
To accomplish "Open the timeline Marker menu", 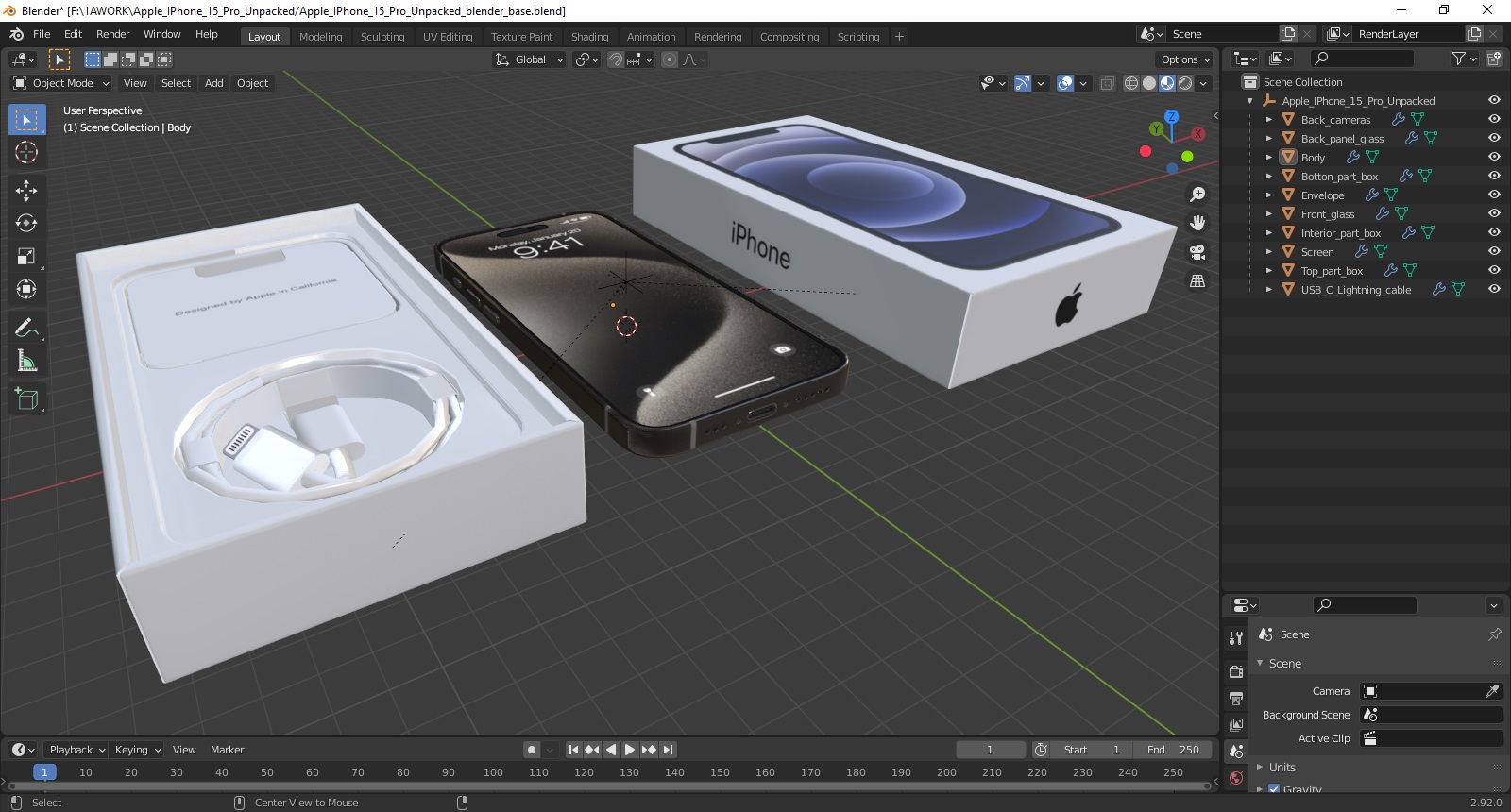I will 227,750.
